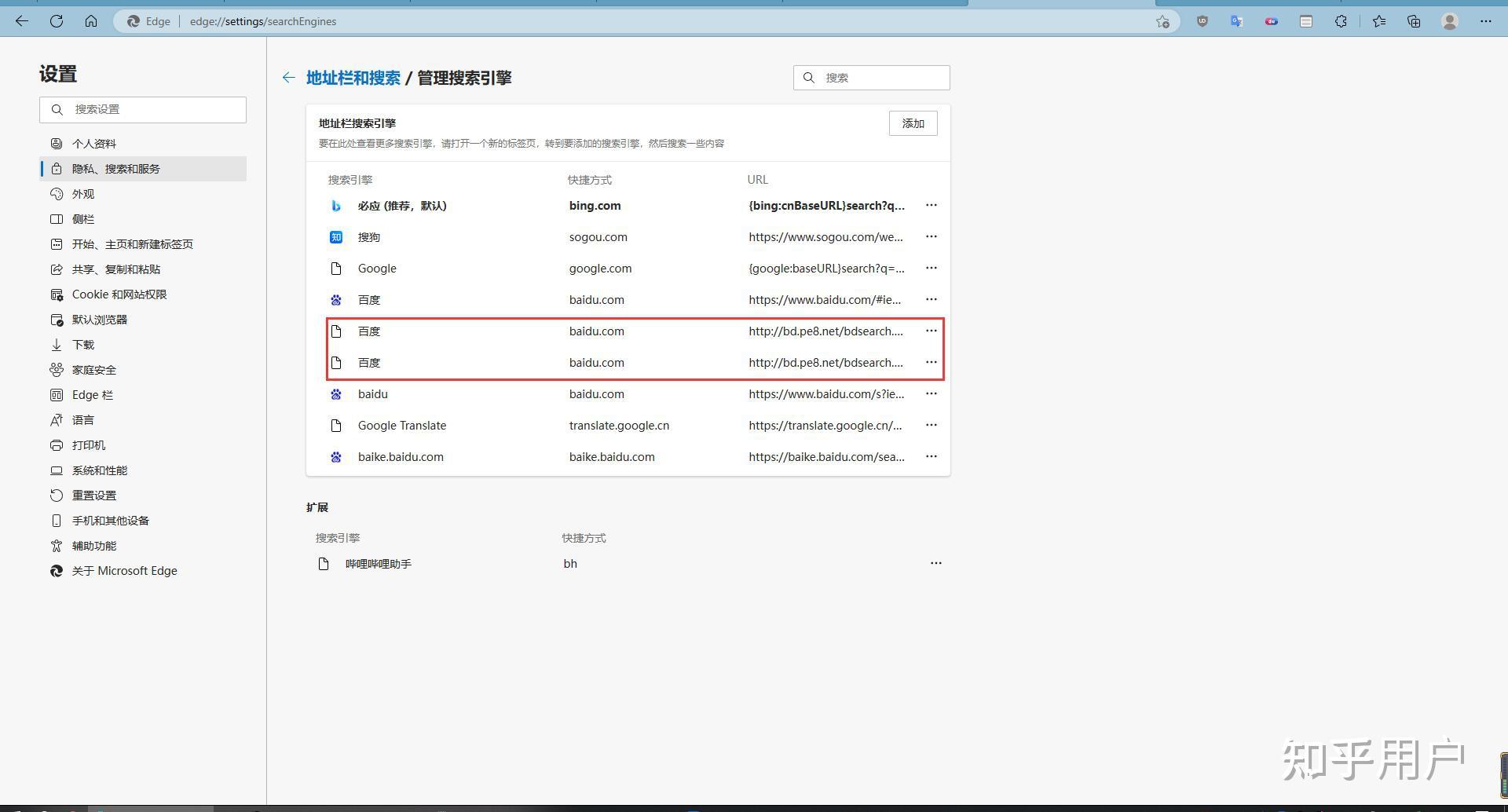
Task: Open 手机和其他设备 section
Action: [143, 521]
